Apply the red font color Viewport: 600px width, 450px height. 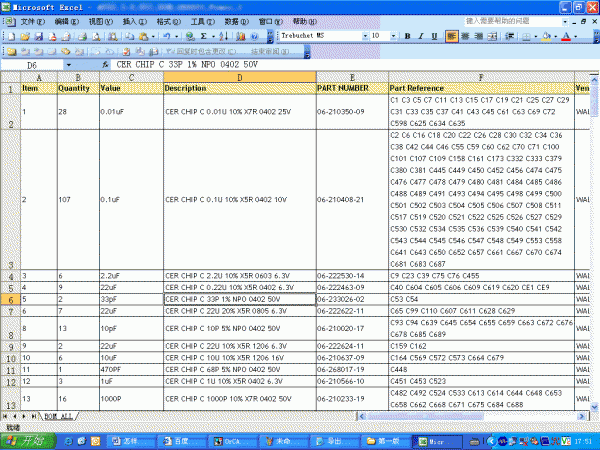tap(566, 36)
